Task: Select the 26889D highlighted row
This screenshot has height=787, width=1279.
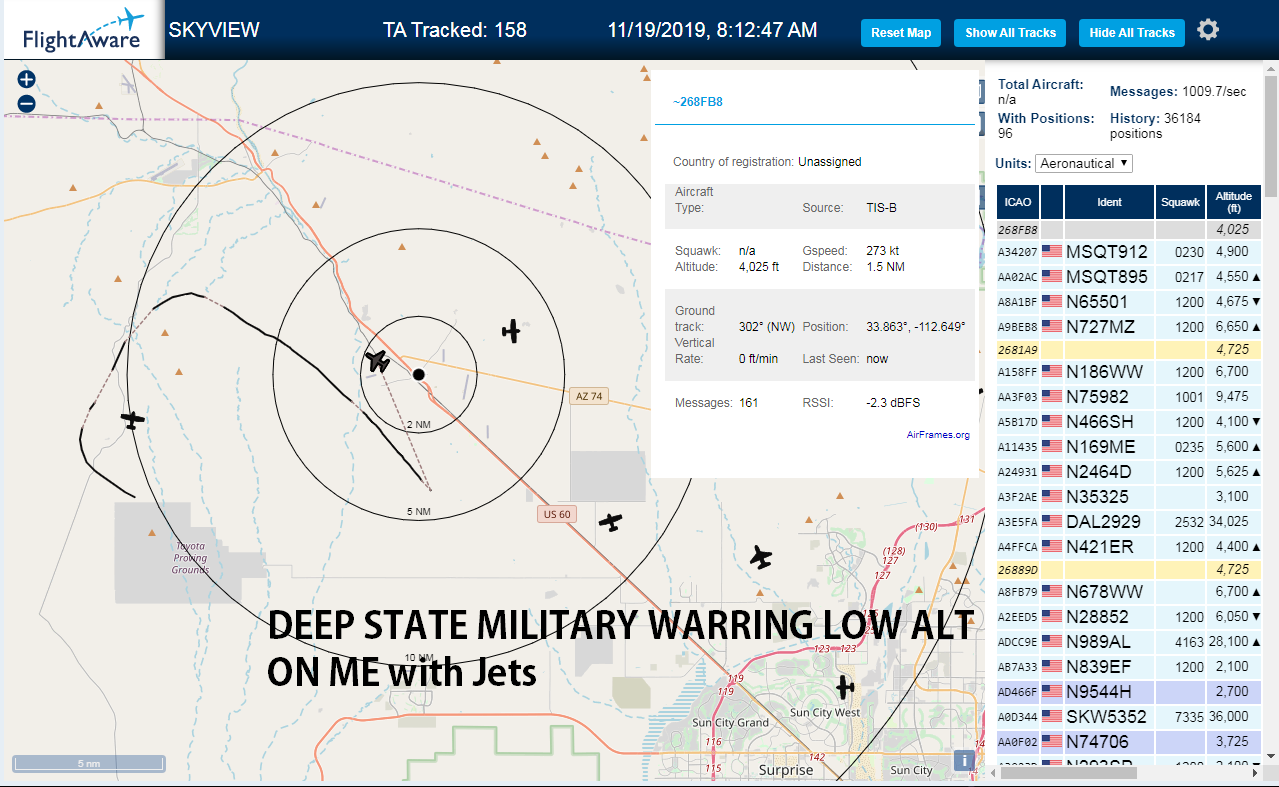Action: [1130, 569]
